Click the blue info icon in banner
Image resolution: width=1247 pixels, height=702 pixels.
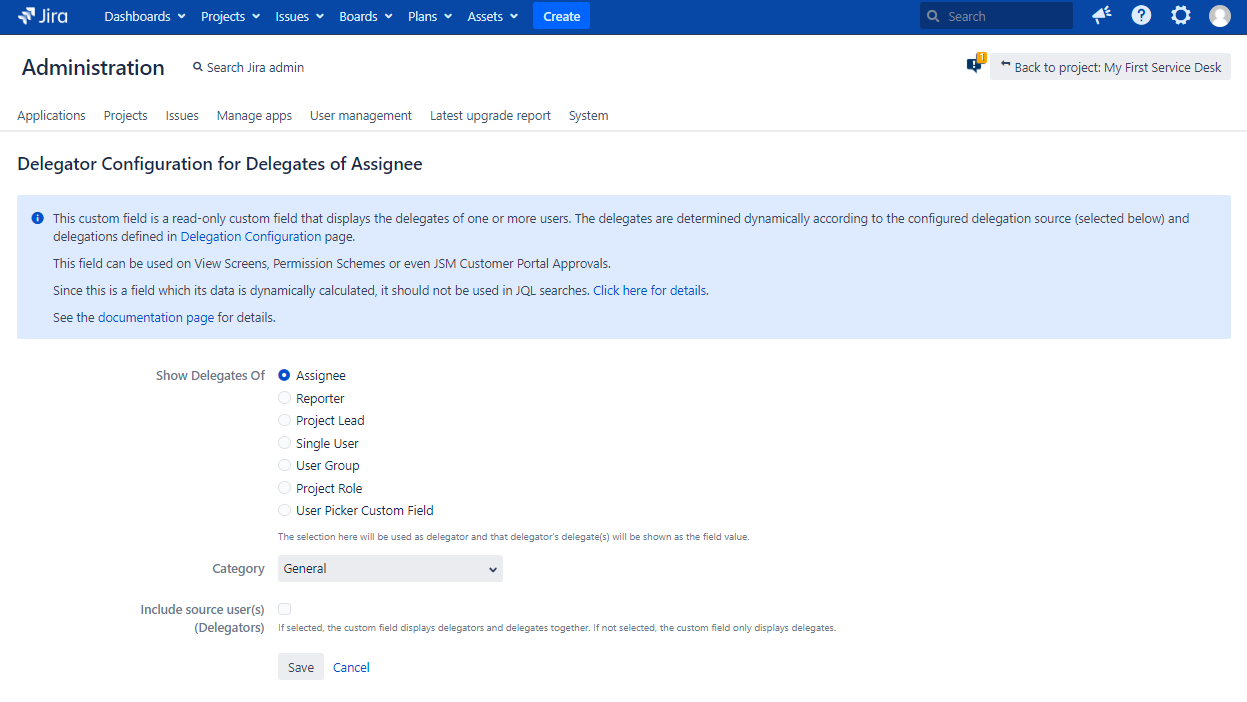coord(37,218)
